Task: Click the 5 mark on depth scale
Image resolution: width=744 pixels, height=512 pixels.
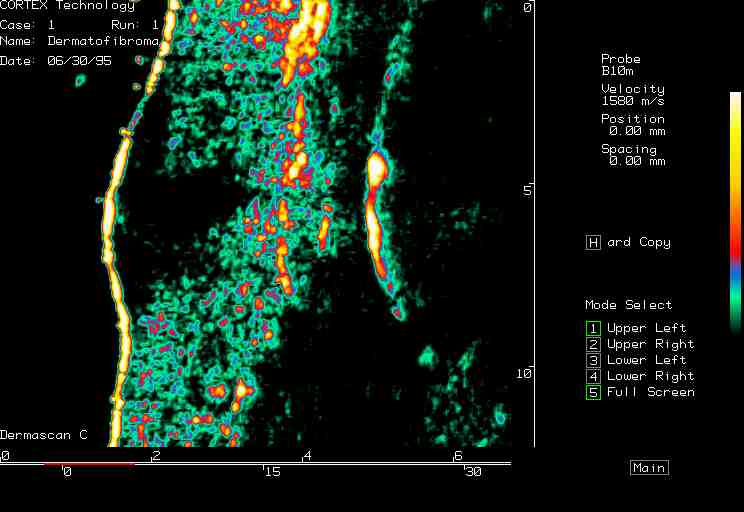Action: [527, 190]
